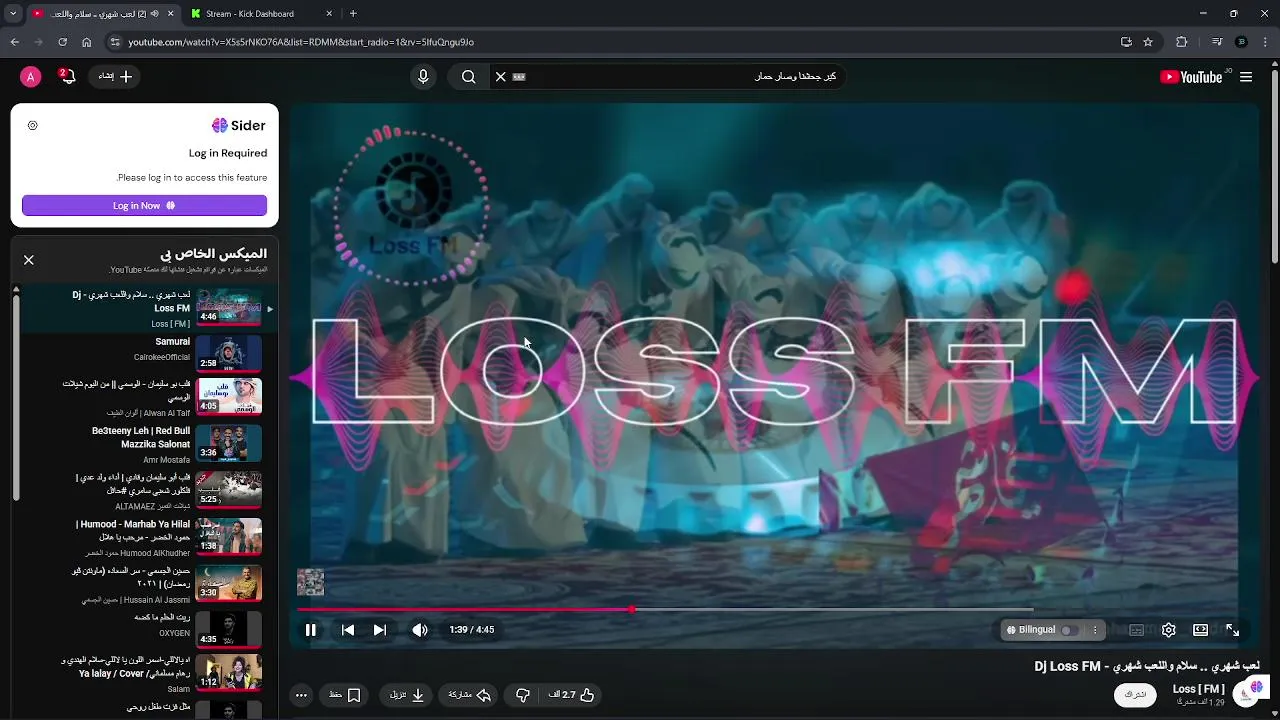Skip to next video in player
Image resolution: width=1280 pixels, height=720 pixels.
pyautogui.click(x=380, y=630)
